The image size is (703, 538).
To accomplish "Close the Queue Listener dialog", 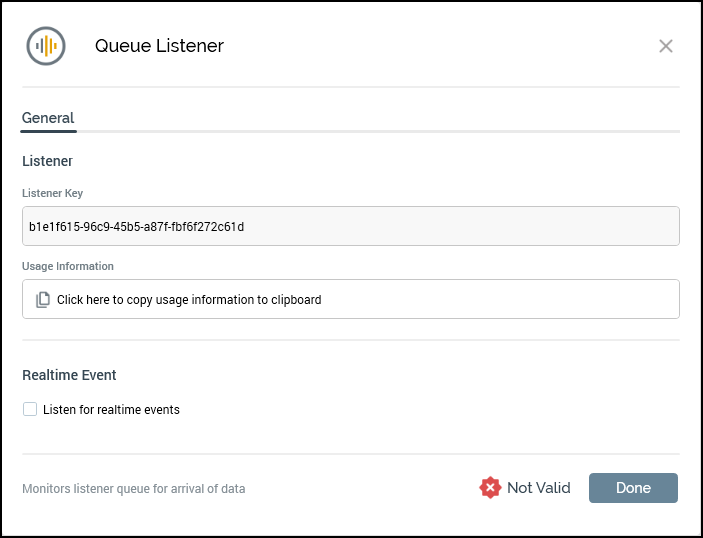I will click(x=666, y=46).
